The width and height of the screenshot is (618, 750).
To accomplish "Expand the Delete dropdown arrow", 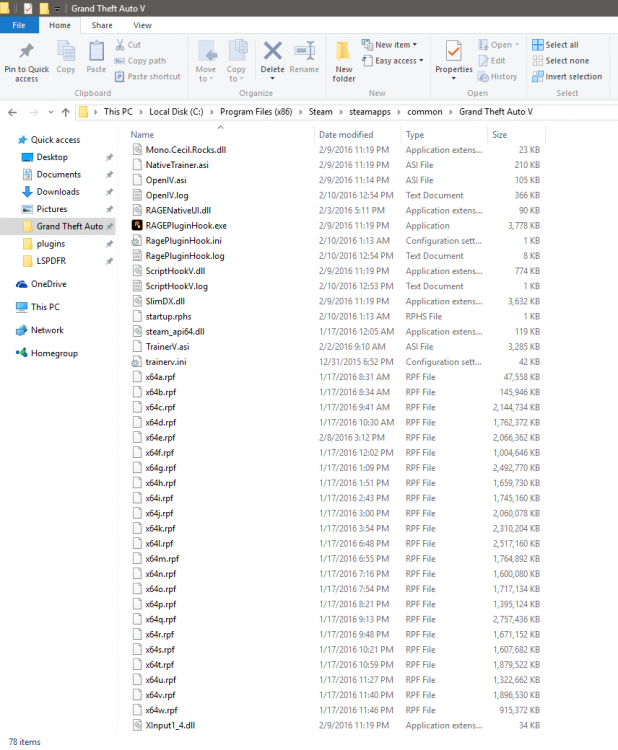I will tap(273, 78).
